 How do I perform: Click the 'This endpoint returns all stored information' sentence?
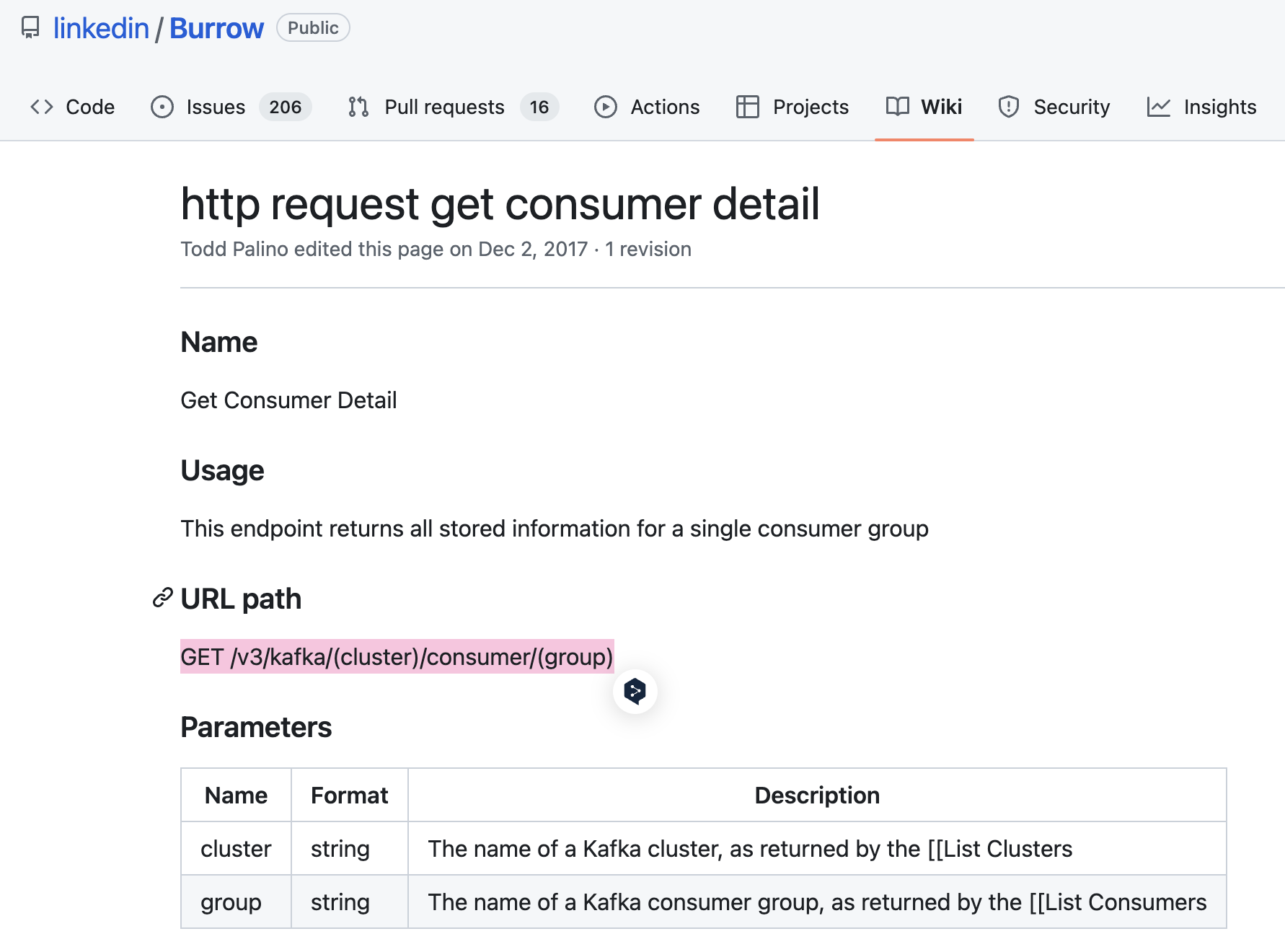tap(555, 529)
